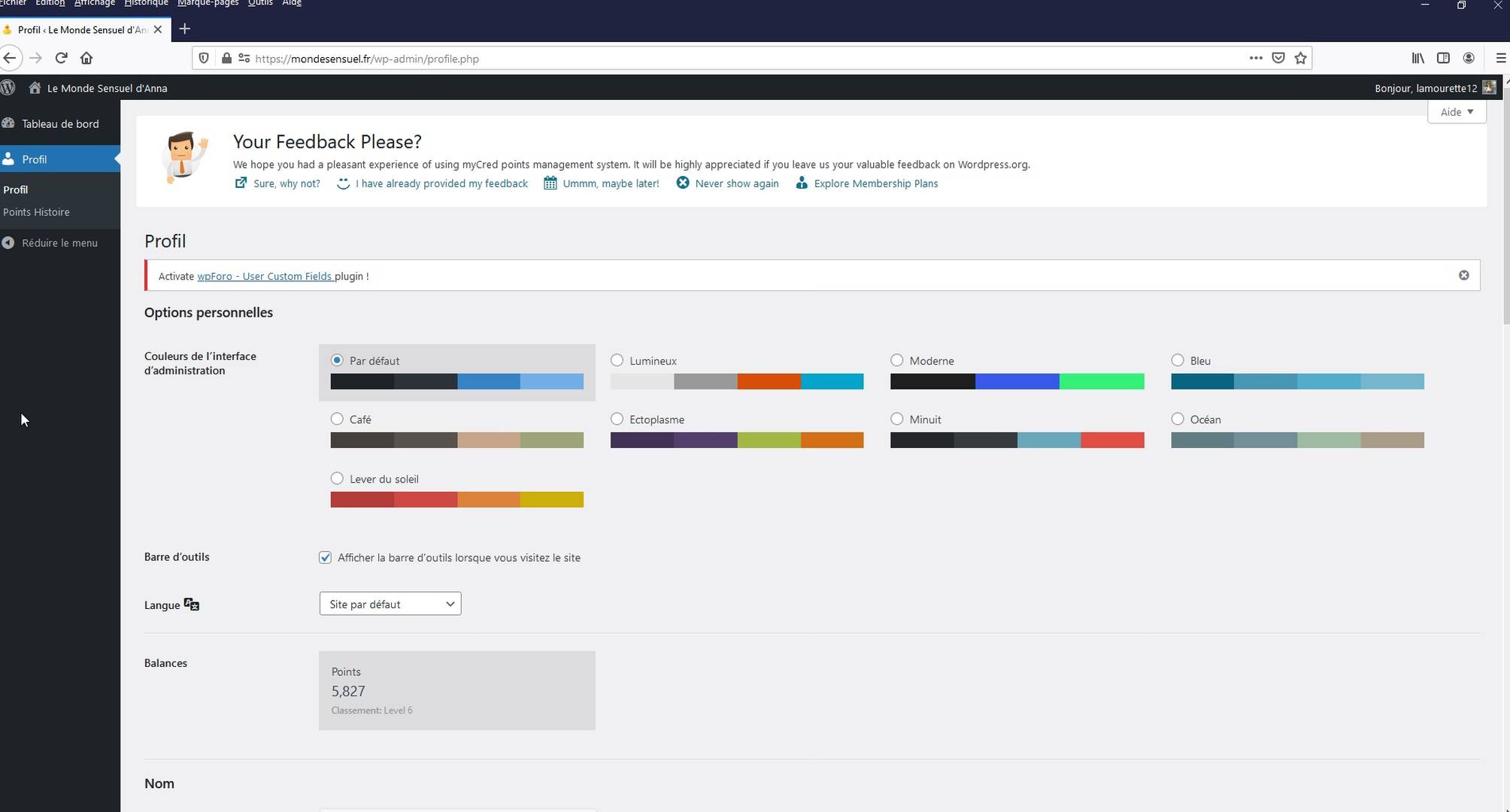Open Firefox library icon
The height and width of the screenshot is (812, 1510).
click(1418, 58)
